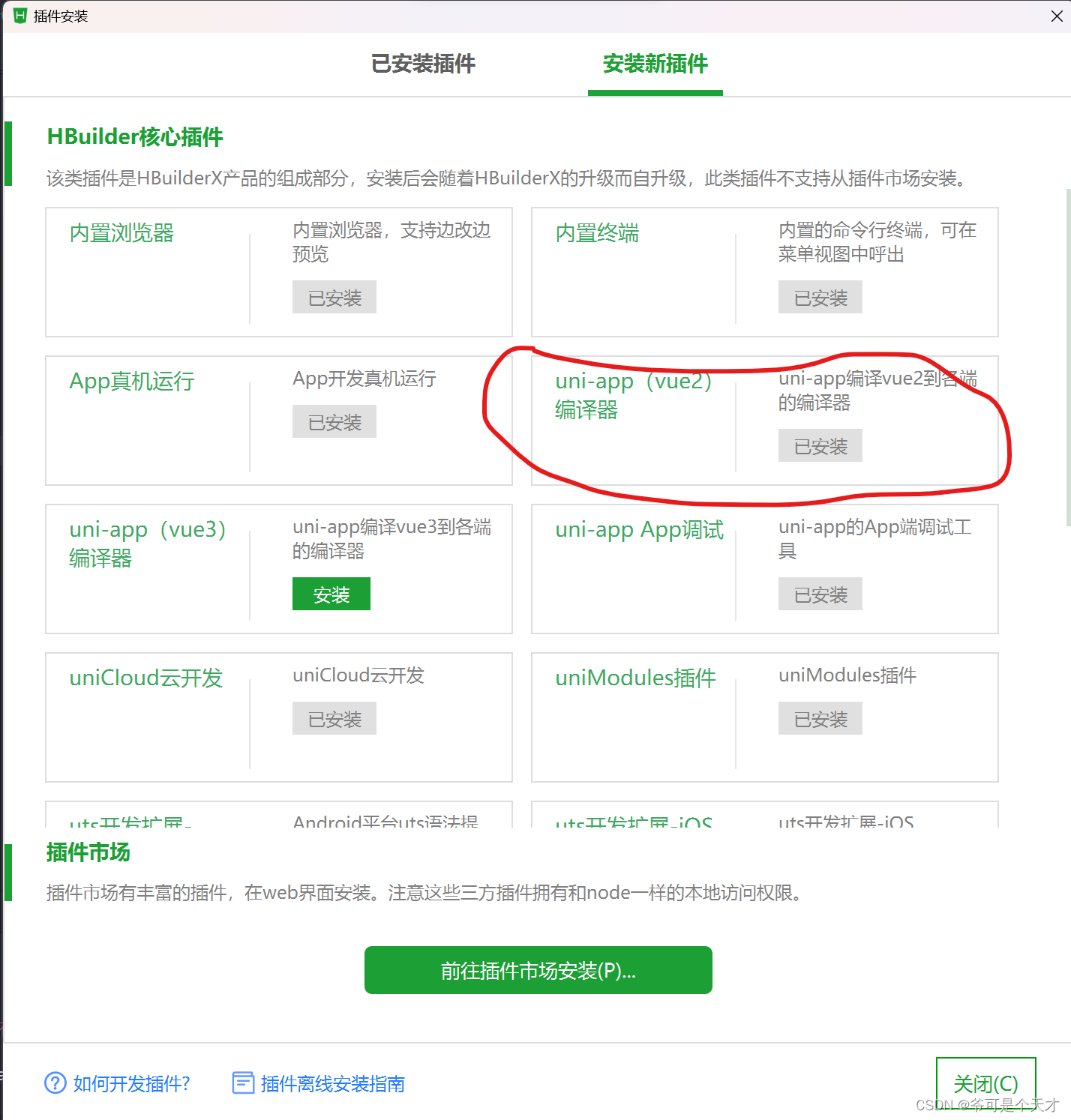Click 已安装 button for uniModules插件
The image size is (1071, 1120).
(820, 718)
